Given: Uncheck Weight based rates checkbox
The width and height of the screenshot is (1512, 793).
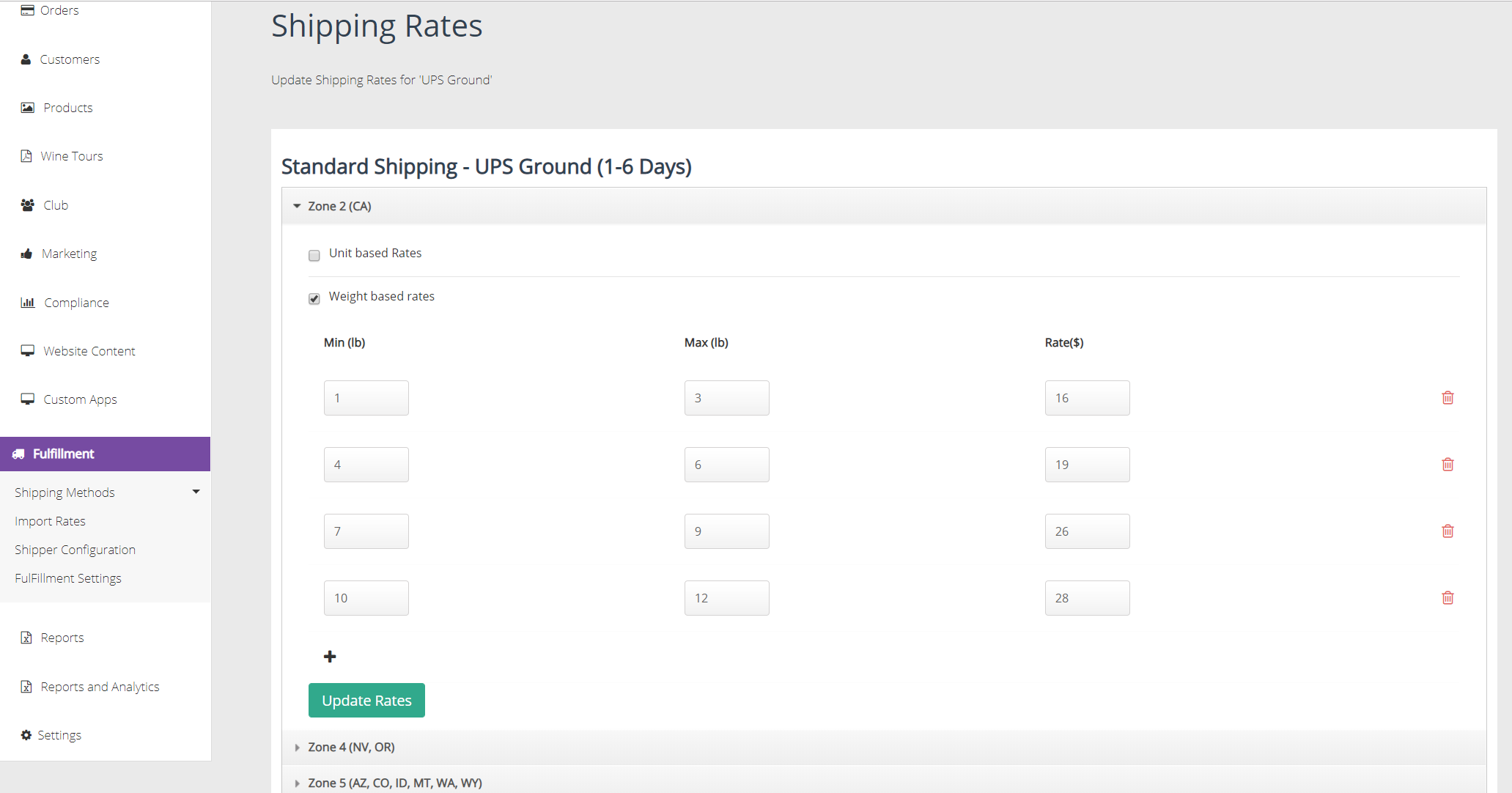Looking at the screenshot, I should coord(314,299).
